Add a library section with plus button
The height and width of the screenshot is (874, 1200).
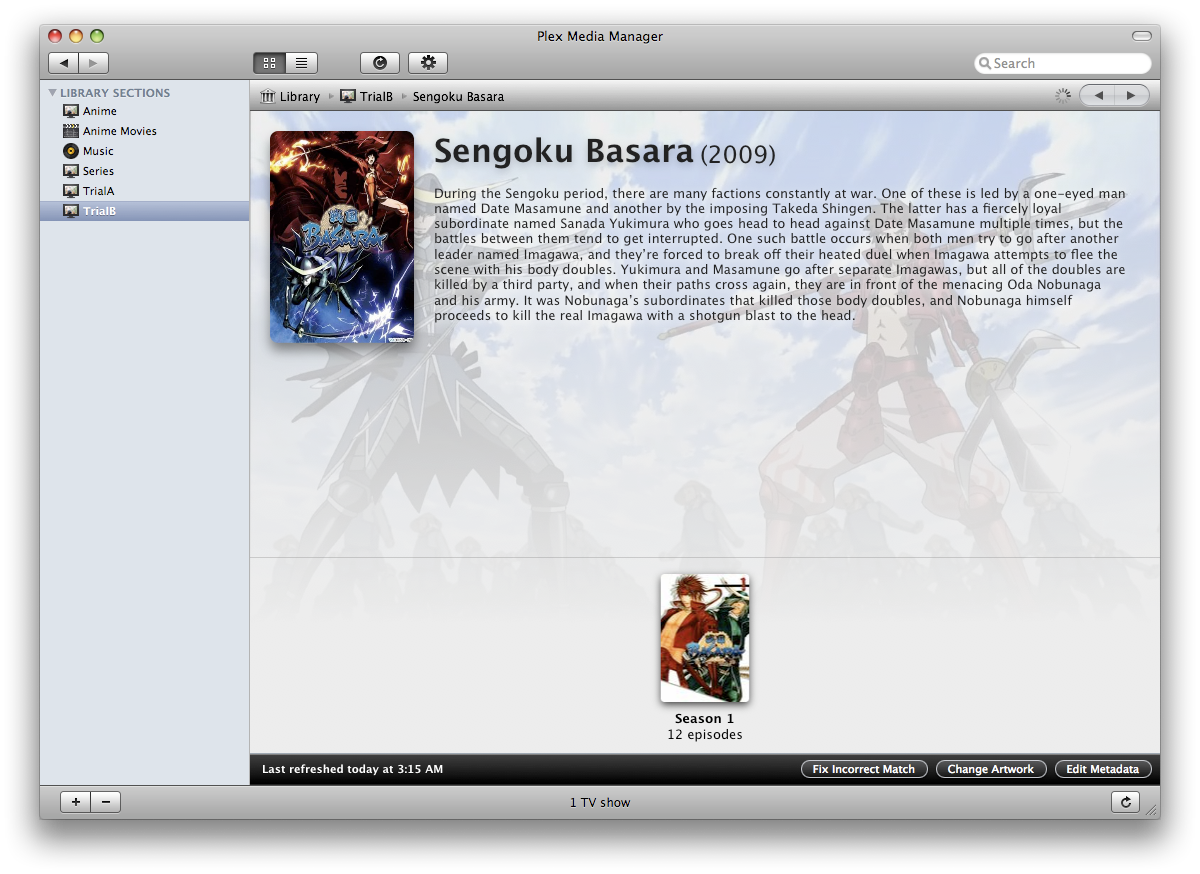coord(76,802)
